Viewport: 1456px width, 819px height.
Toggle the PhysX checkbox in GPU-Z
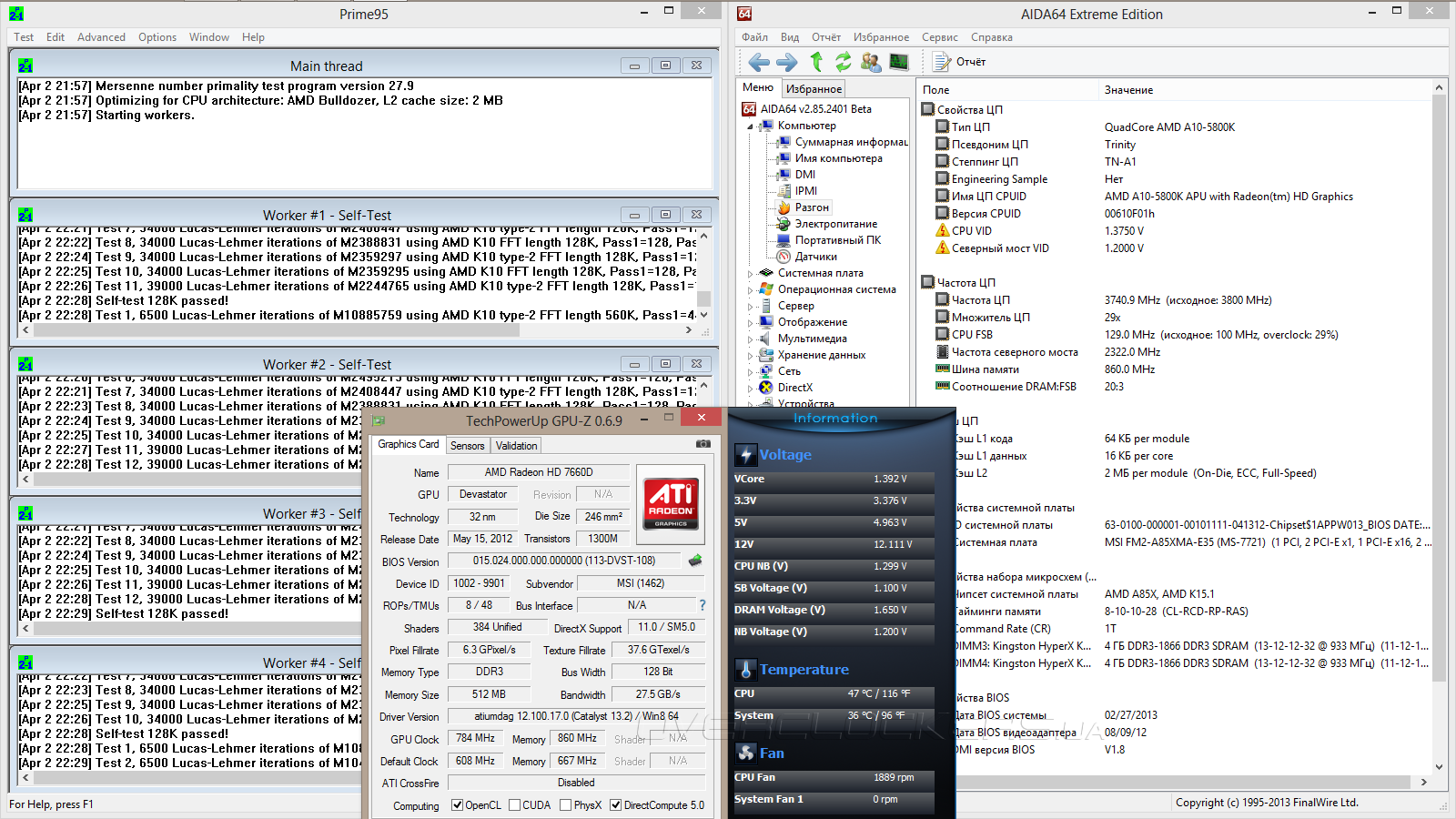566,805
